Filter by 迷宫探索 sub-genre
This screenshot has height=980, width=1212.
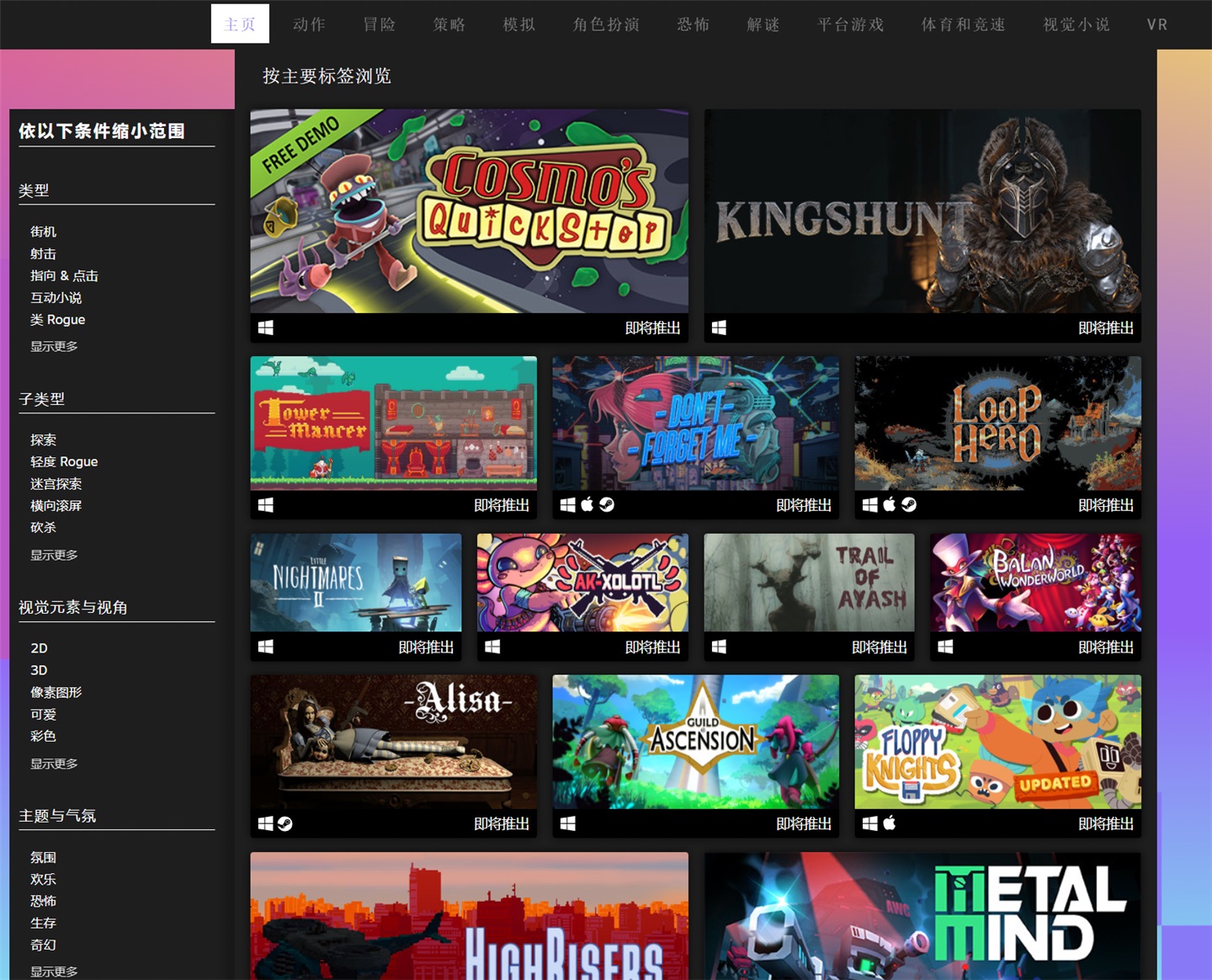[56, 483]
